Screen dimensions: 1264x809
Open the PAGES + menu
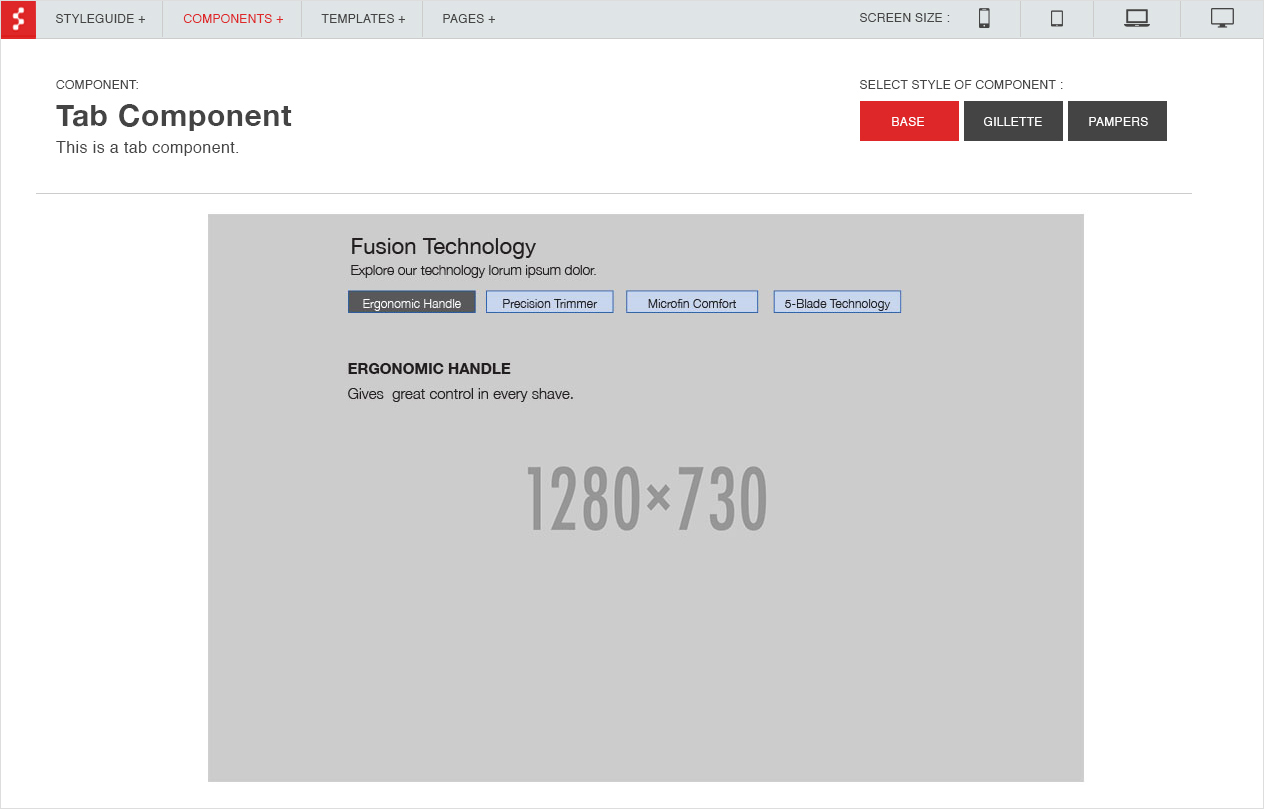tap(468, 19)
